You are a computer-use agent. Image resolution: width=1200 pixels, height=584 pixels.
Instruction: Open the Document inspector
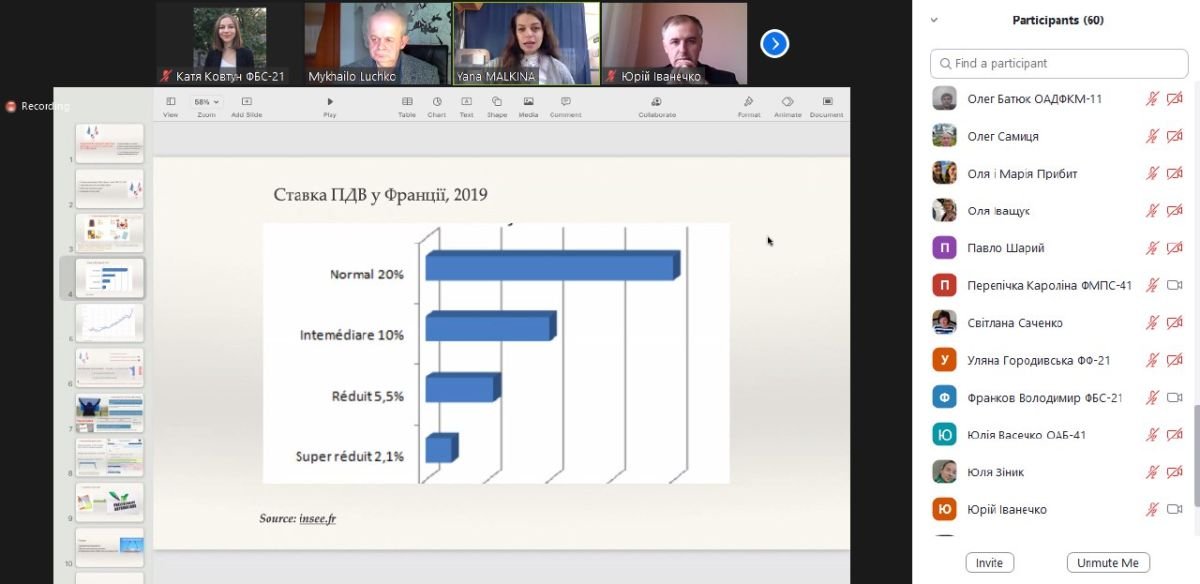click(x=827, y=107)
